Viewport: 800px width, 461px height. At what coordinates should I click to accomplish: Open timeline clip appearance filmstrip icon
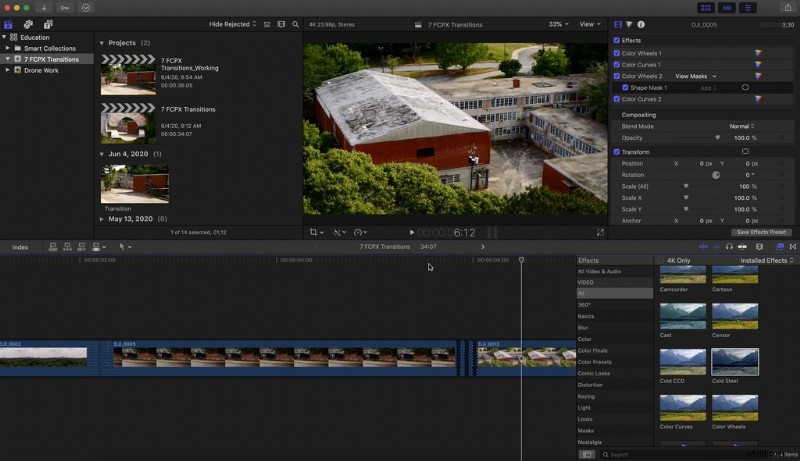[759, 247]
